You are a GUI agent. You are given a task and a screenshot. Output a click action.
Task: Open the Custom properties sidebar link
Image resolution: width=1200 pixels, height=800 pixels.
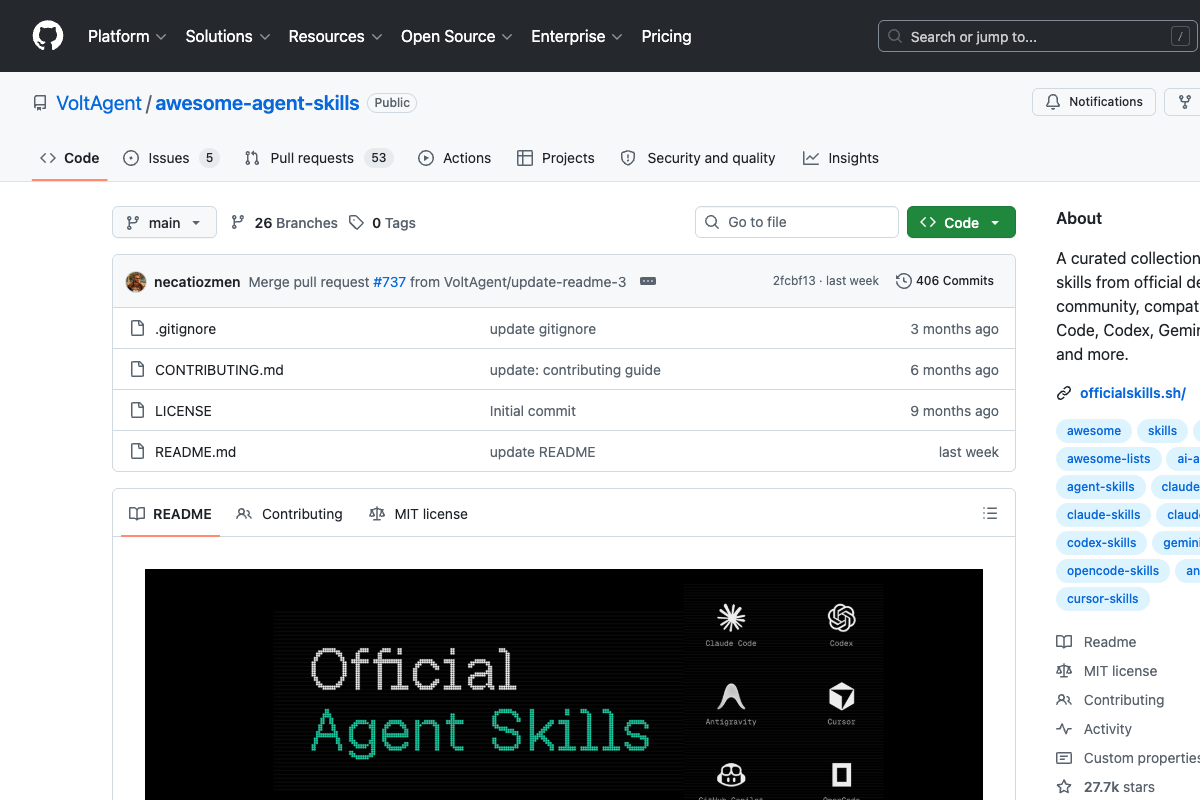[1128, 758]
